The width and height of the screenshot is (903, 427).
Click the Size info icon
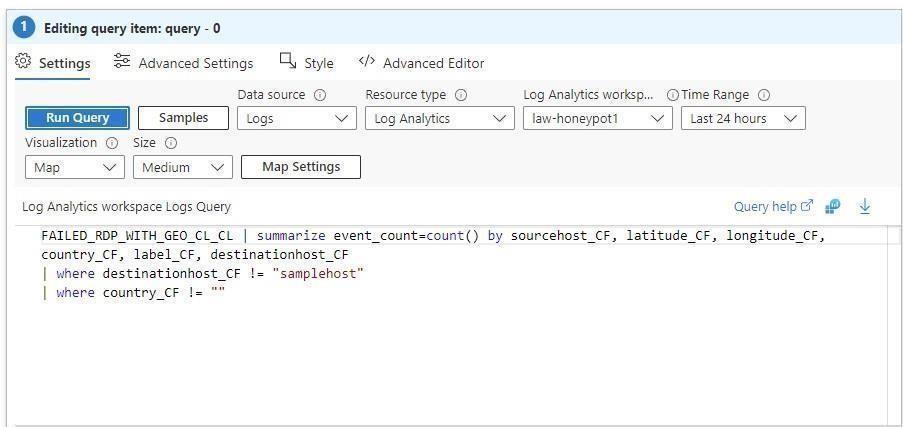pos(171,143)
